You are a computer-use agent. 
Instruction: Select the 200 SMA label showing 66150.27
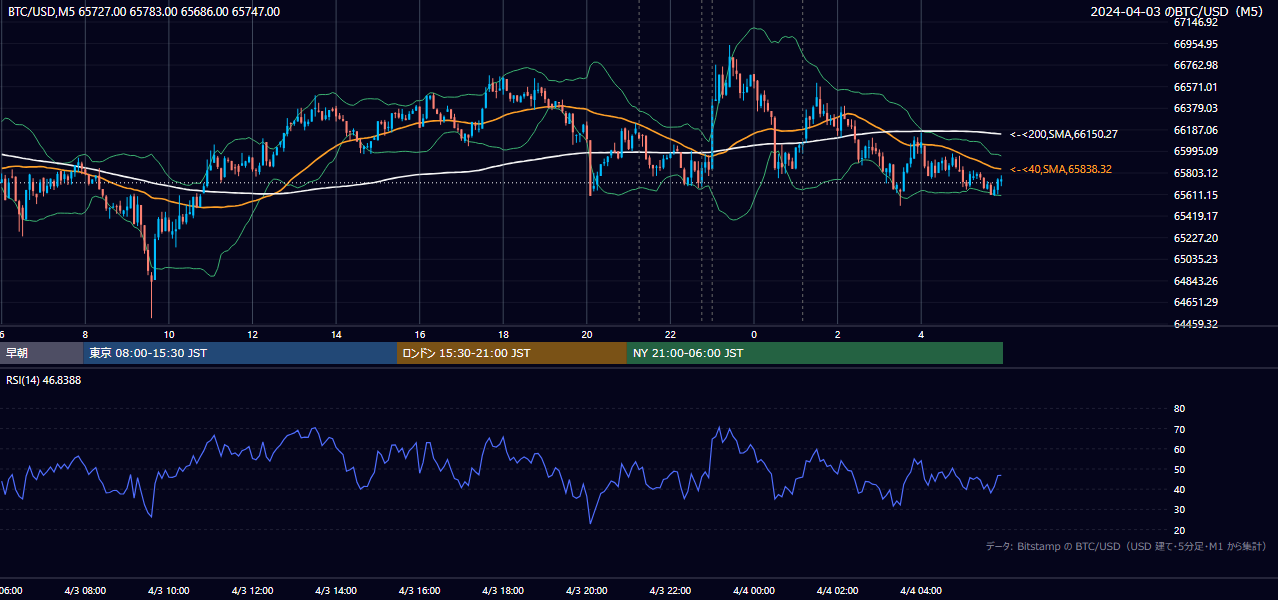1064,134
